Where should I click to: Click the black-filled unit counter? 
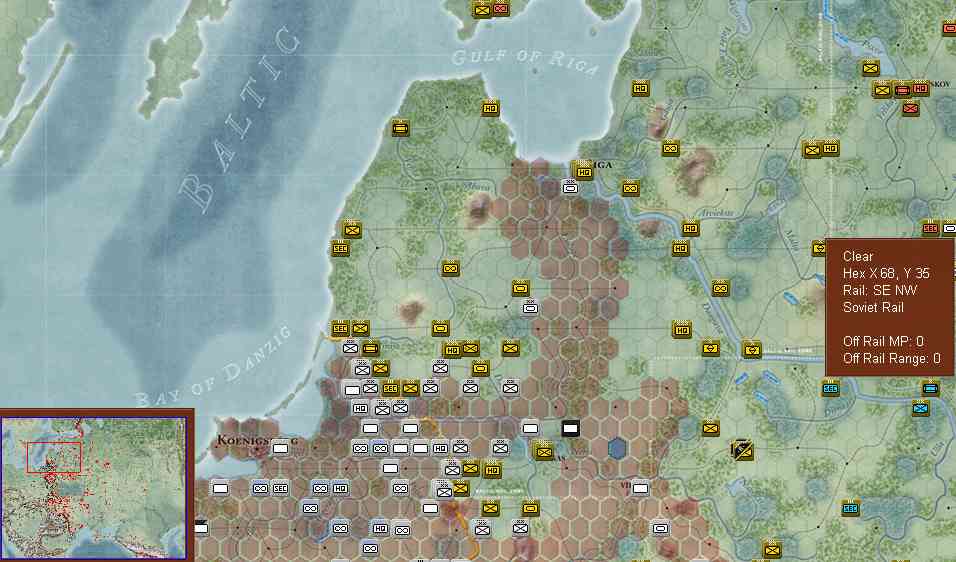(570, 429)
